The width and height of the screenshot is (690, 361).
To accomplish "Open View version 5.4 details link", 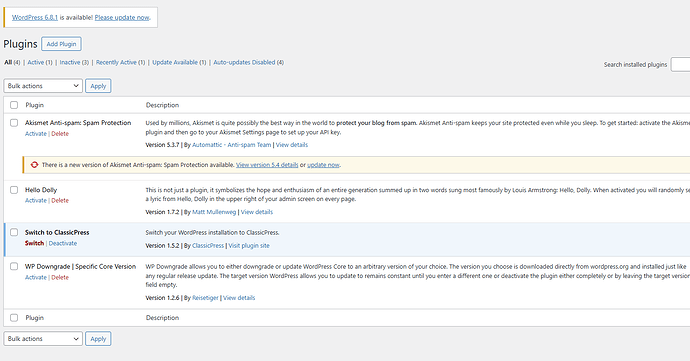I will 267,165.
